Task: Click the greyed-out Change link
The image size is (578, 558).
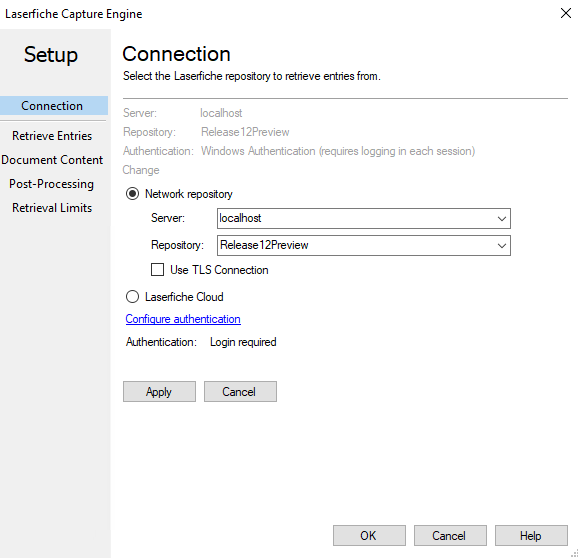Action: coord(141,170)
